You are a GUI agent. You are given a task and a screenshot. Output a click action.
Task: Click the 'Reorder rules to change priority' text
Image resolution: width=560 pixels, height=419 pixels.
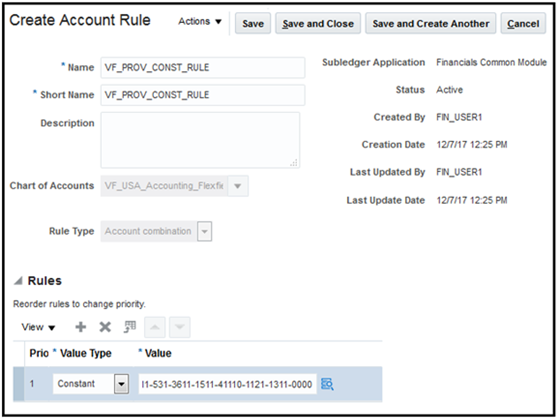79,304
